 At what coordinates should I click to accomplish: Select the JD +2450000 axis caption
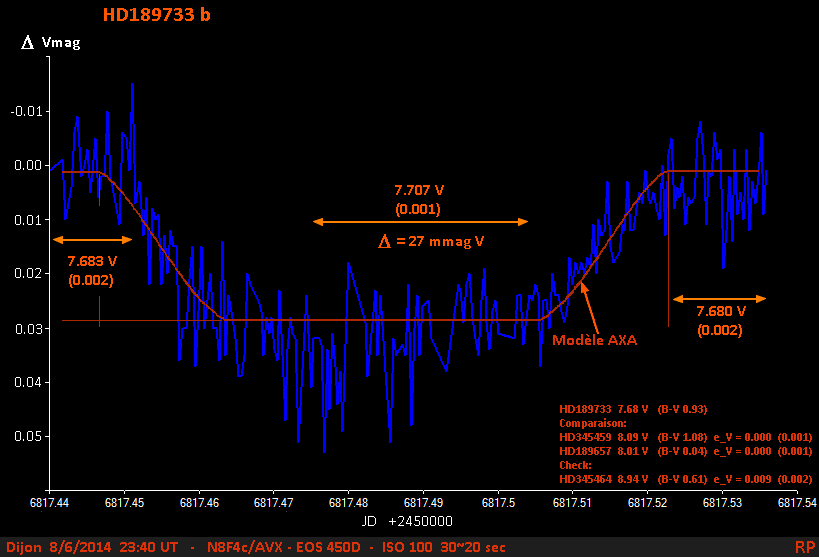412,521
